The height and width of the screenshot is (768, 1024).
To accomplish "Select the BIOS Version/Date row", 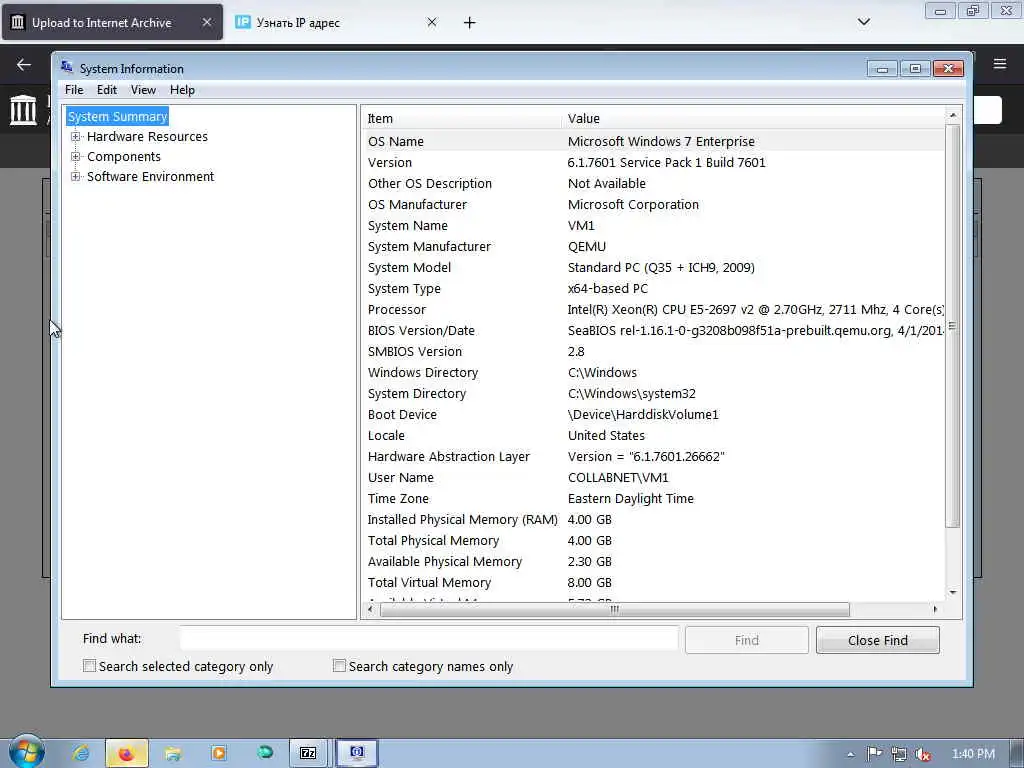I will coord(653,330).
